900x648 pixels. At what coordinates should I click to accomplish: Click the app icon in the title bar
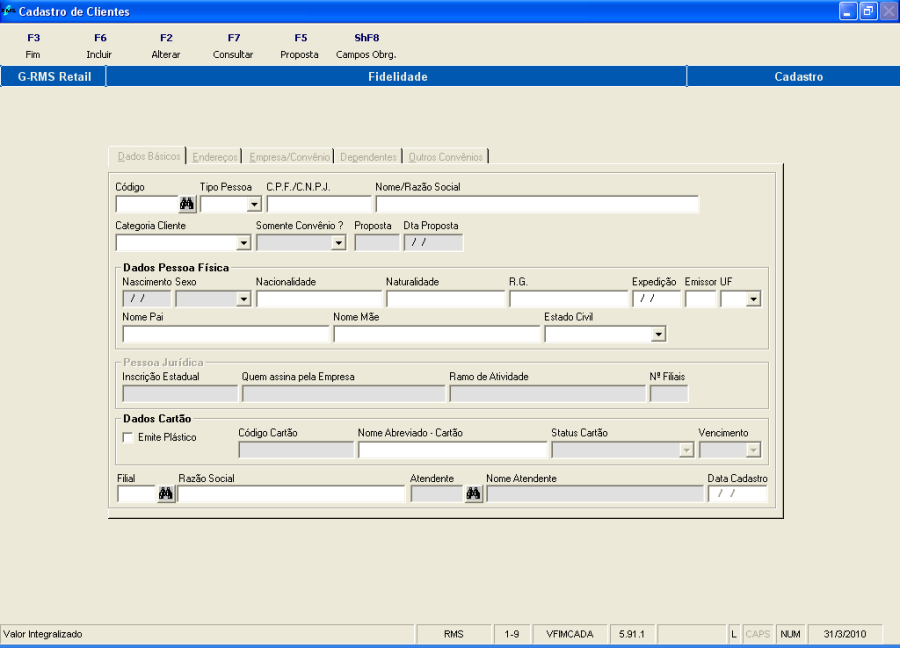[x=8, y=11]
